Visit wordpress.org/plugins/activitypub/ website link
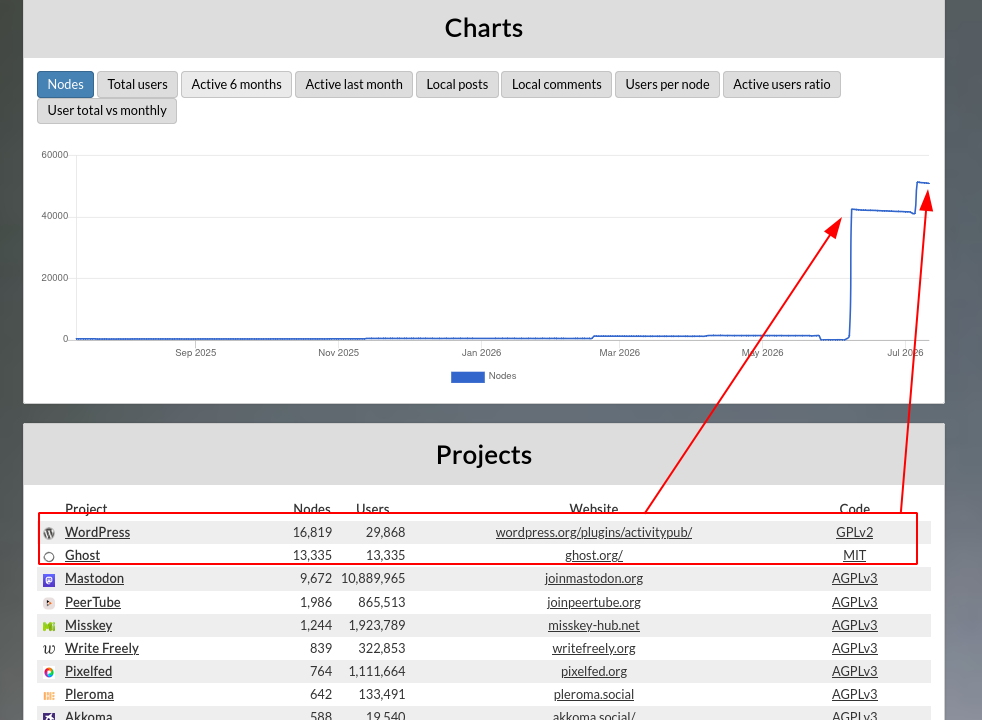The width and height of the screenshot is (982, 720). tap(594, 532)
